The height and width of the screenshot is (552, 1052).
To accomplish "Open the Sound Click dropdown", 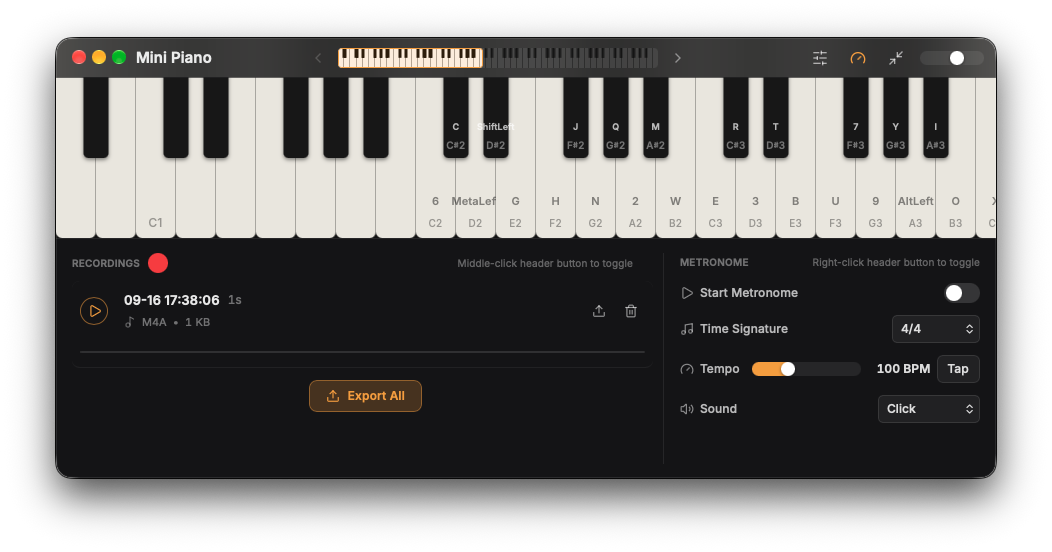I will click(x=929, y=409).
